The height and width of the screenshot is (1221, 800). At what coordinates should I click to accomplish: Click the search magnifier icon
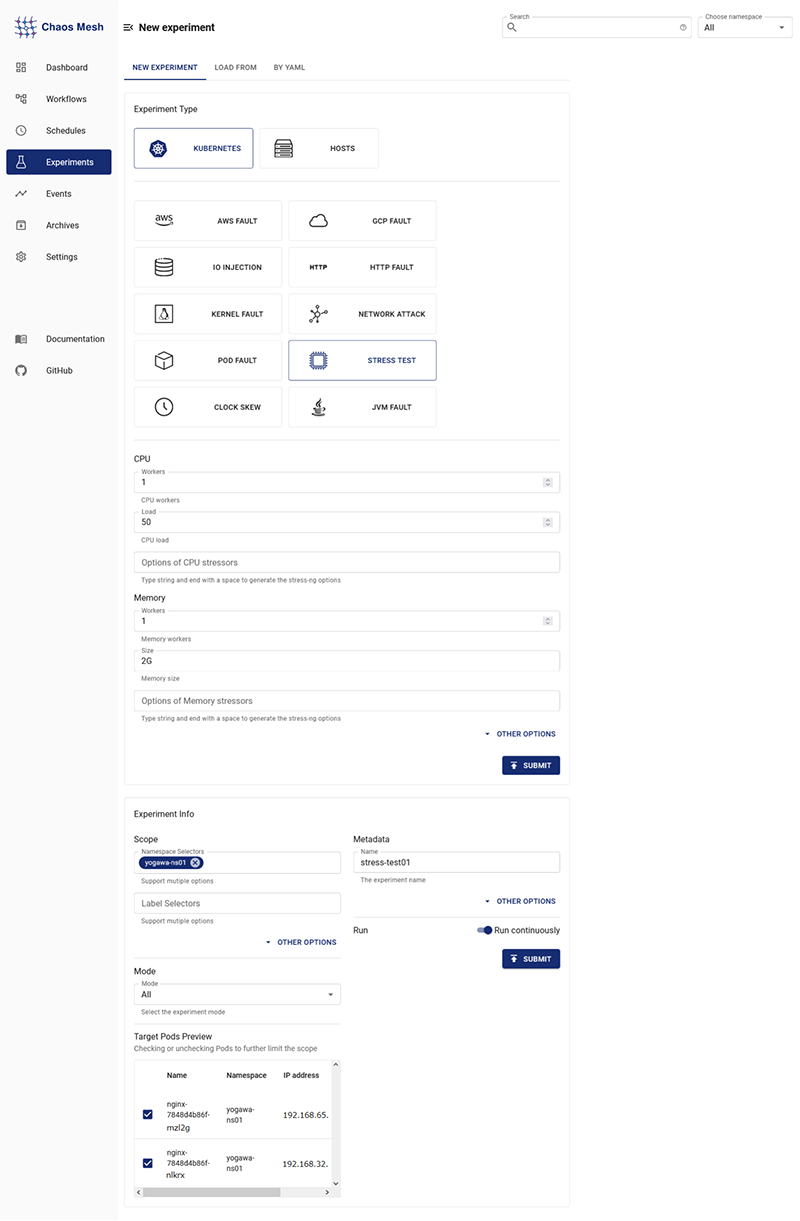512,27
